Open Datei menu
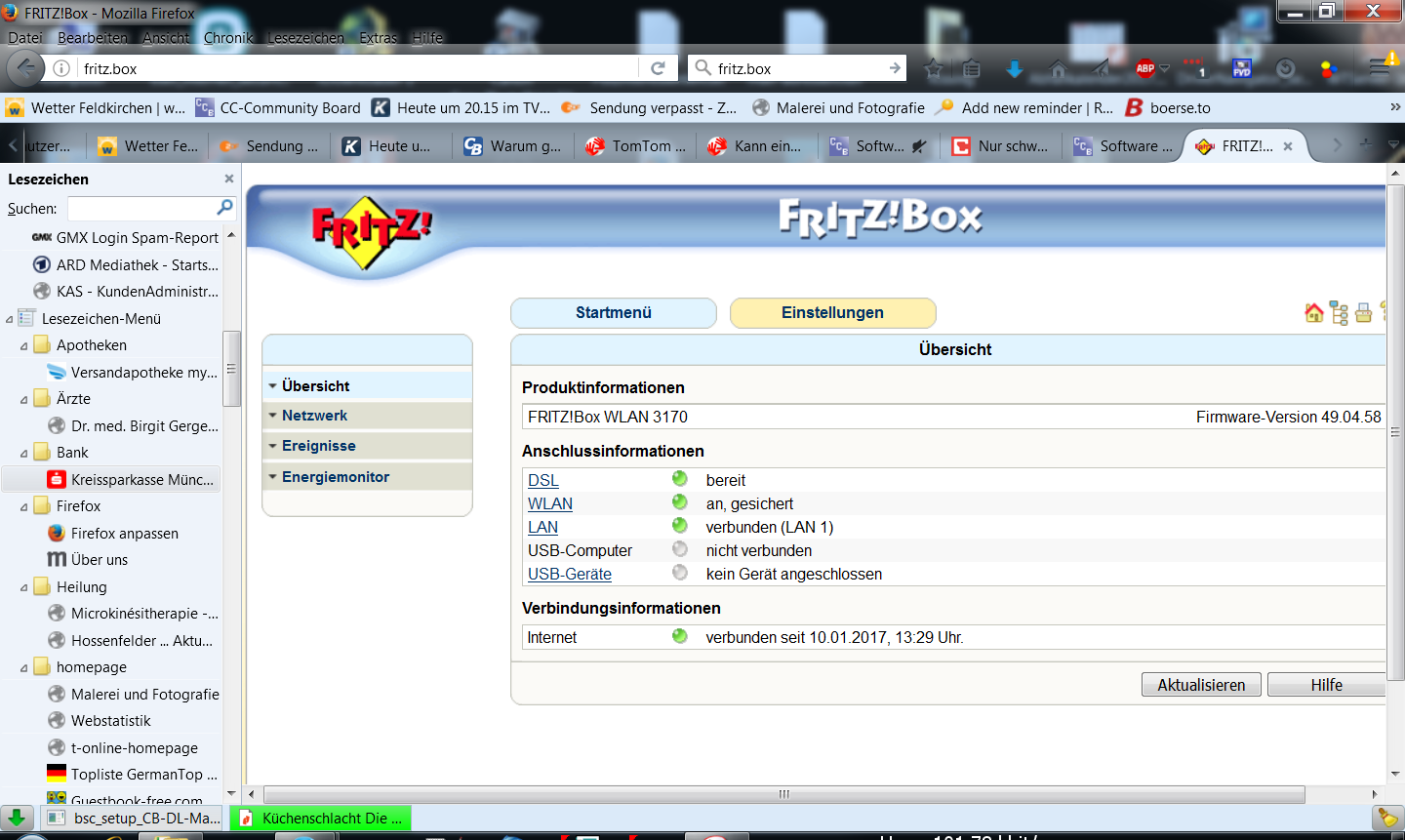1405x840 pixels. click(x=25, y=38)
